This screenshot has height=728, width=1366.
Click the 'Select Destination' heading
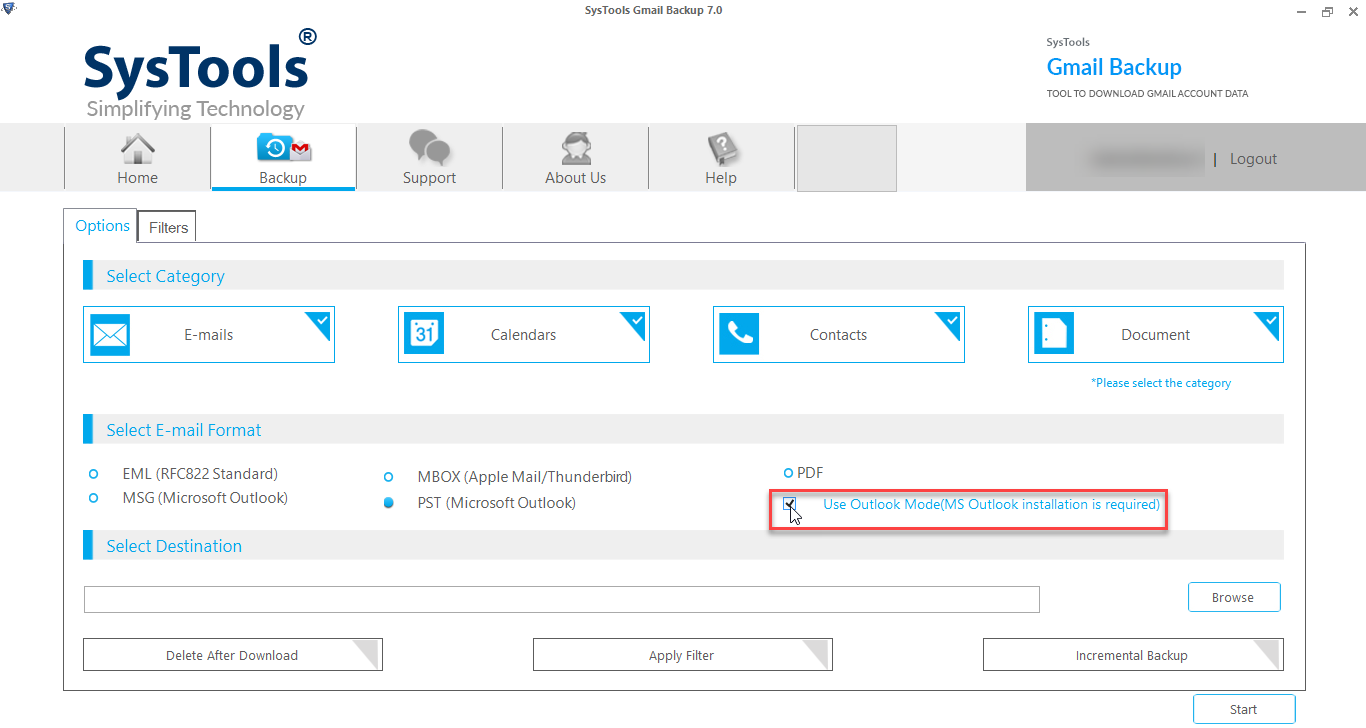(x=174, y=546)
